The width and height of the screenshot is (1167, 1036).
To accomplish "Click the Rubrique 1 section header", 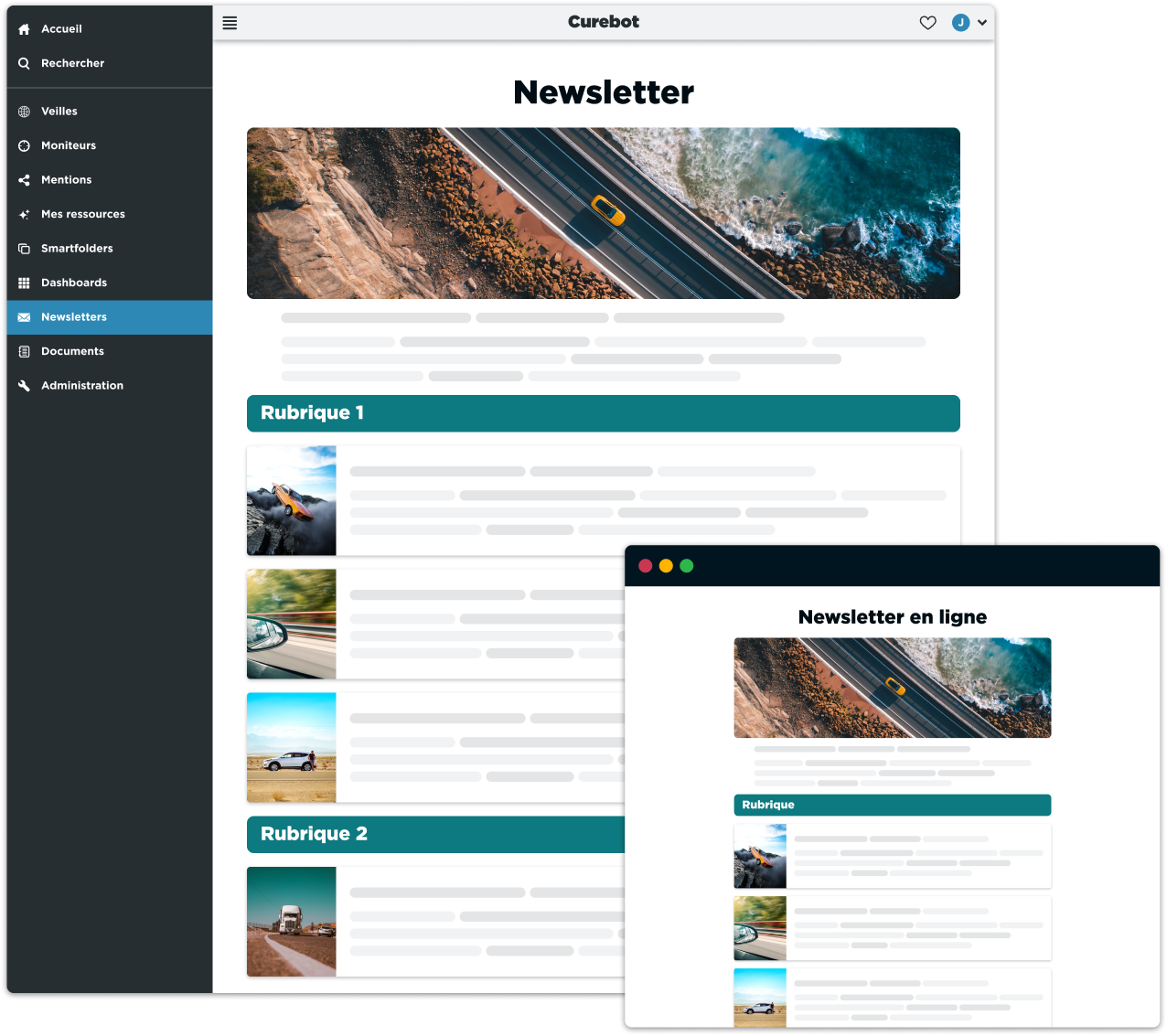I will pos(604,413).
